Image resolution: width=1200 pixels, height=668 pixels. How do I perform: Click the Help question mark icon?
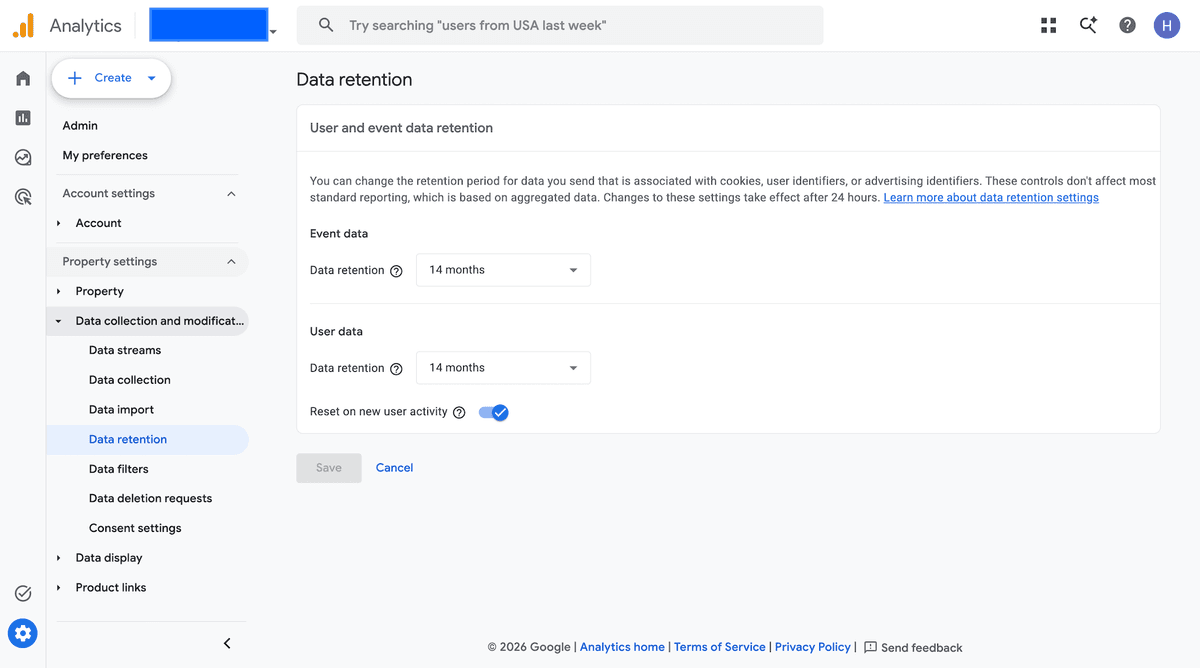1127,26
